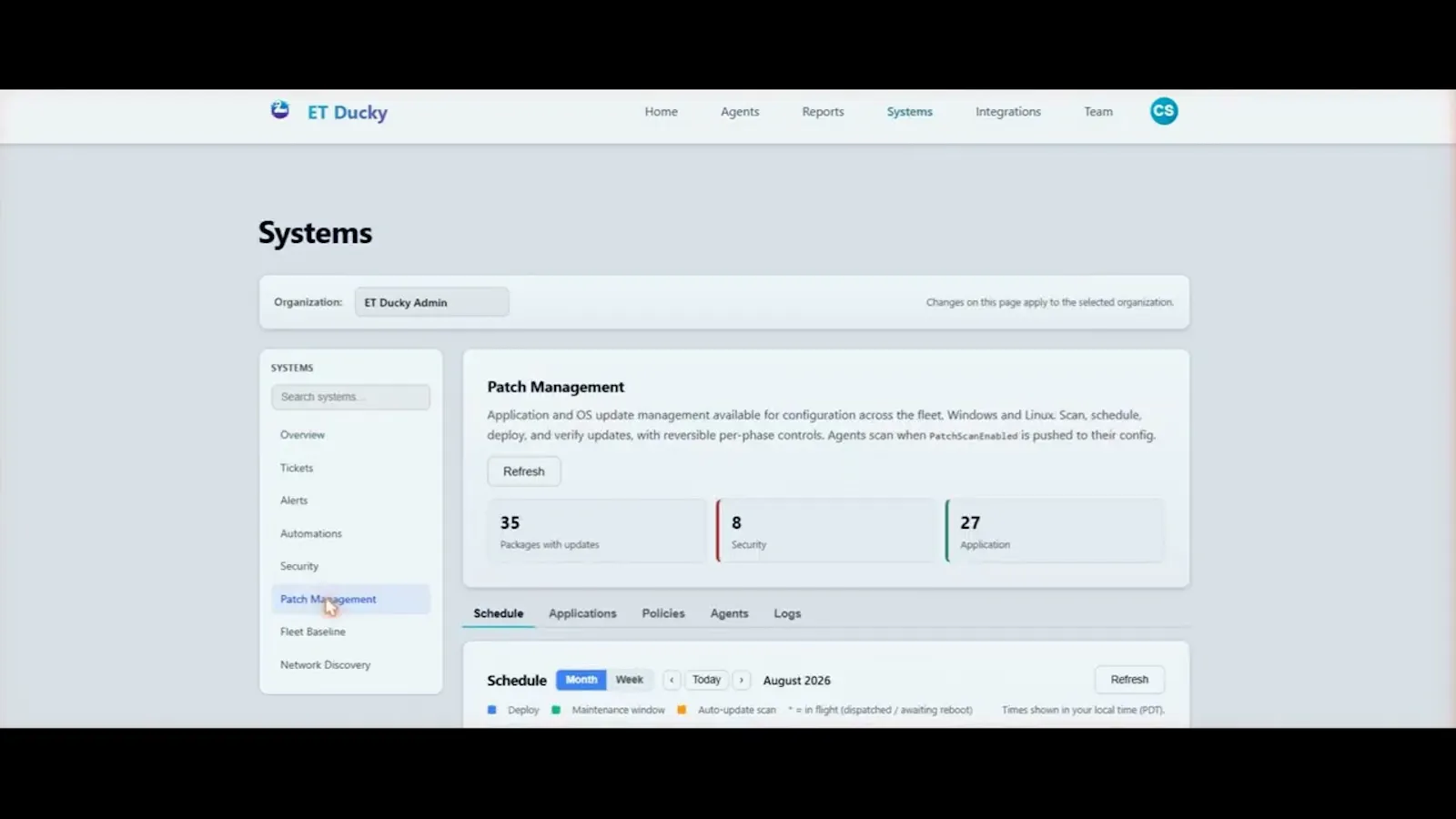Open the Integrations nav item
The image size is (1456, 819).
click(1008, 112)
